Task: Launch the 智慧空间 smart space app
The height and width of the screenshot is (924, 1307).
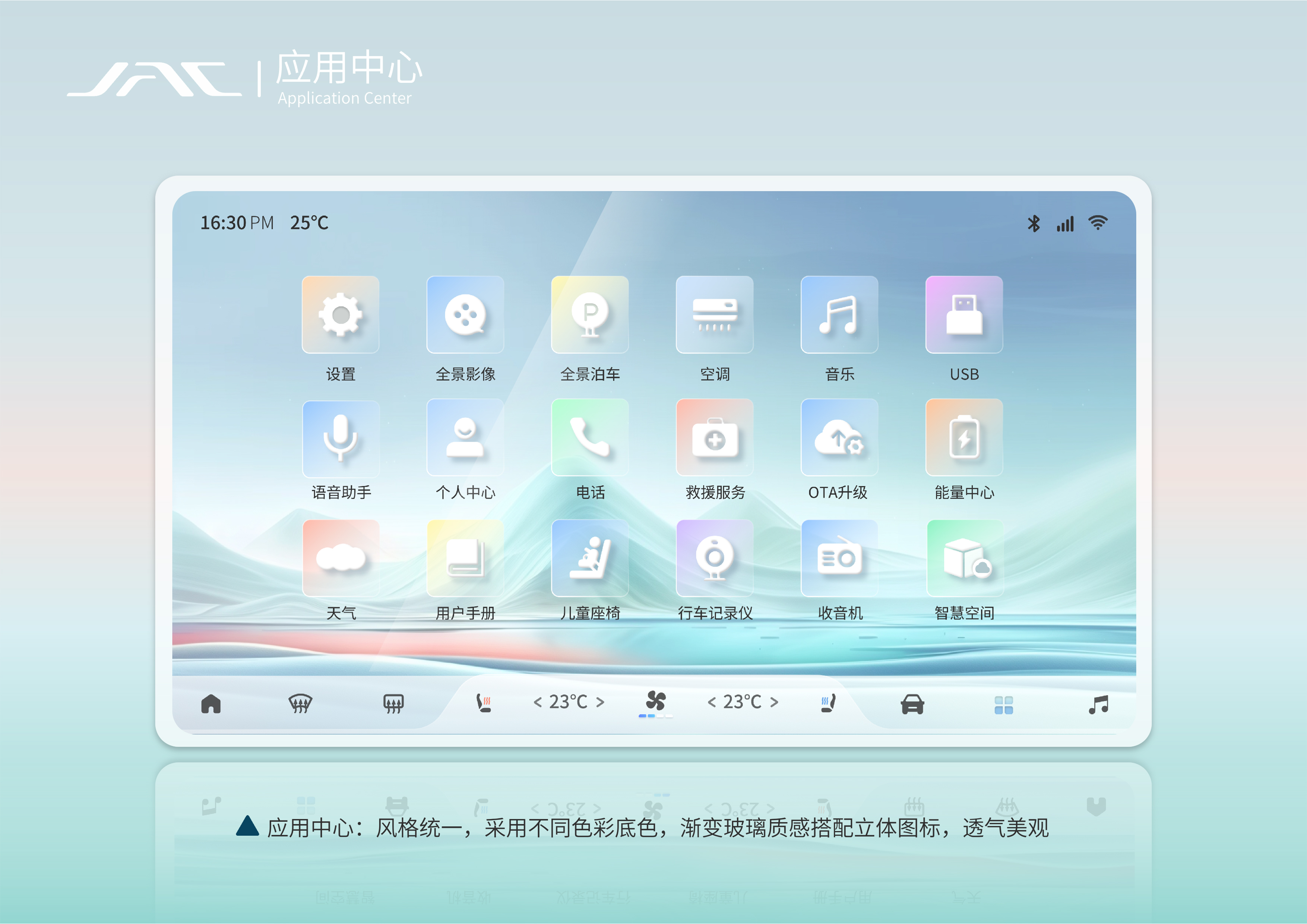Action: 965,558
